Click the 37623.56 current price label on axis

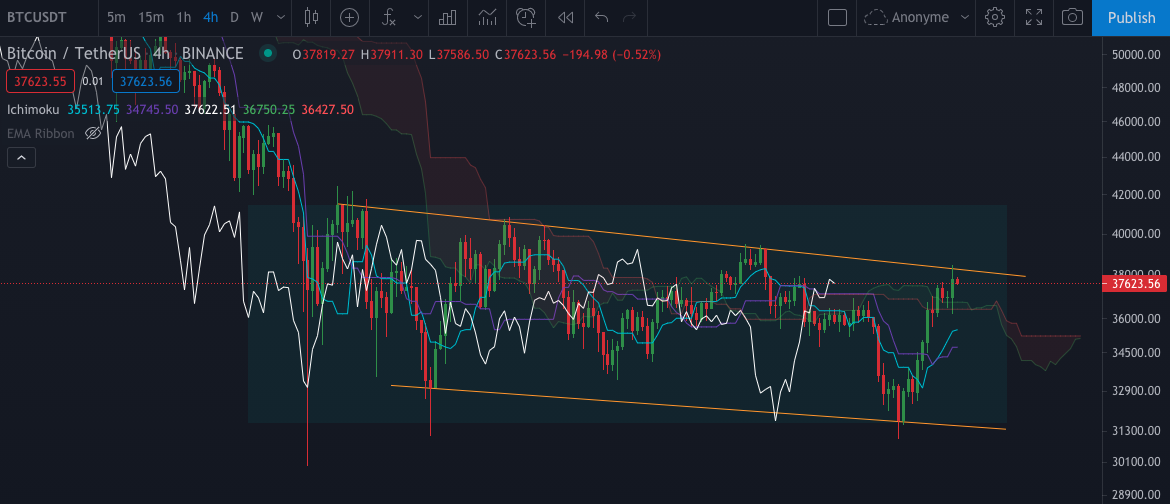[1135, 284]
